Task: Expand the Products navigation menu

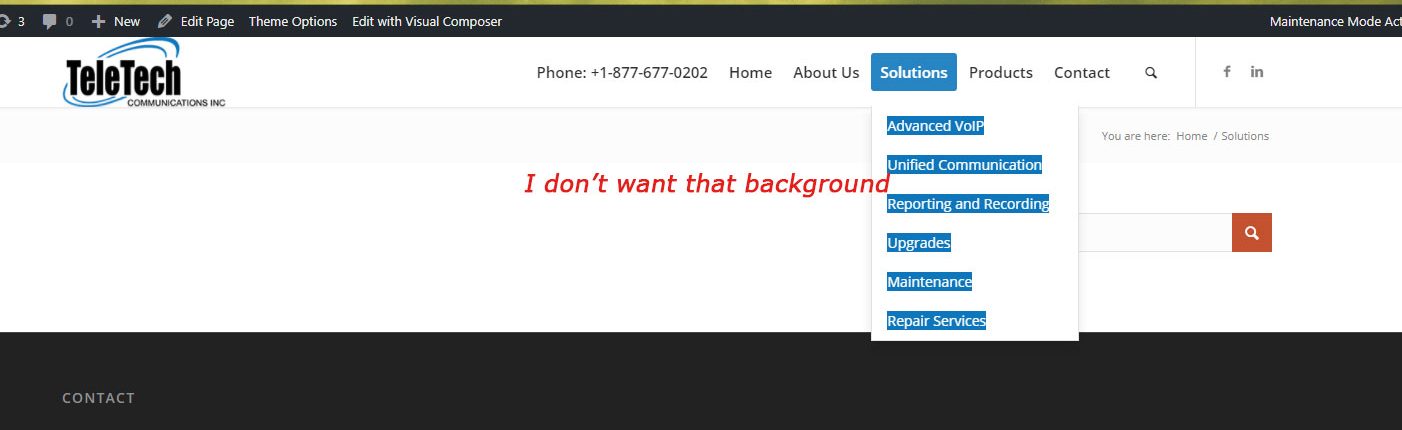Action: (x=1000, y=72)
